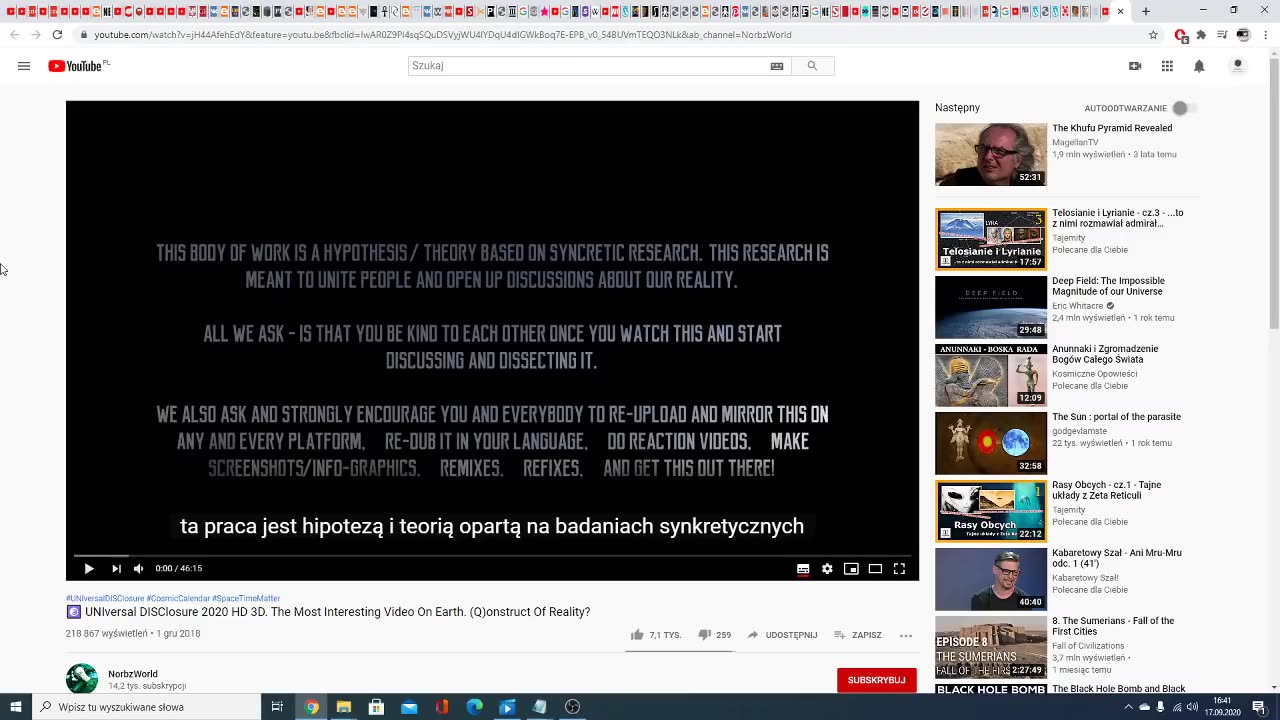
Task: Save the video with Zapisz
Action: (858, 635)
